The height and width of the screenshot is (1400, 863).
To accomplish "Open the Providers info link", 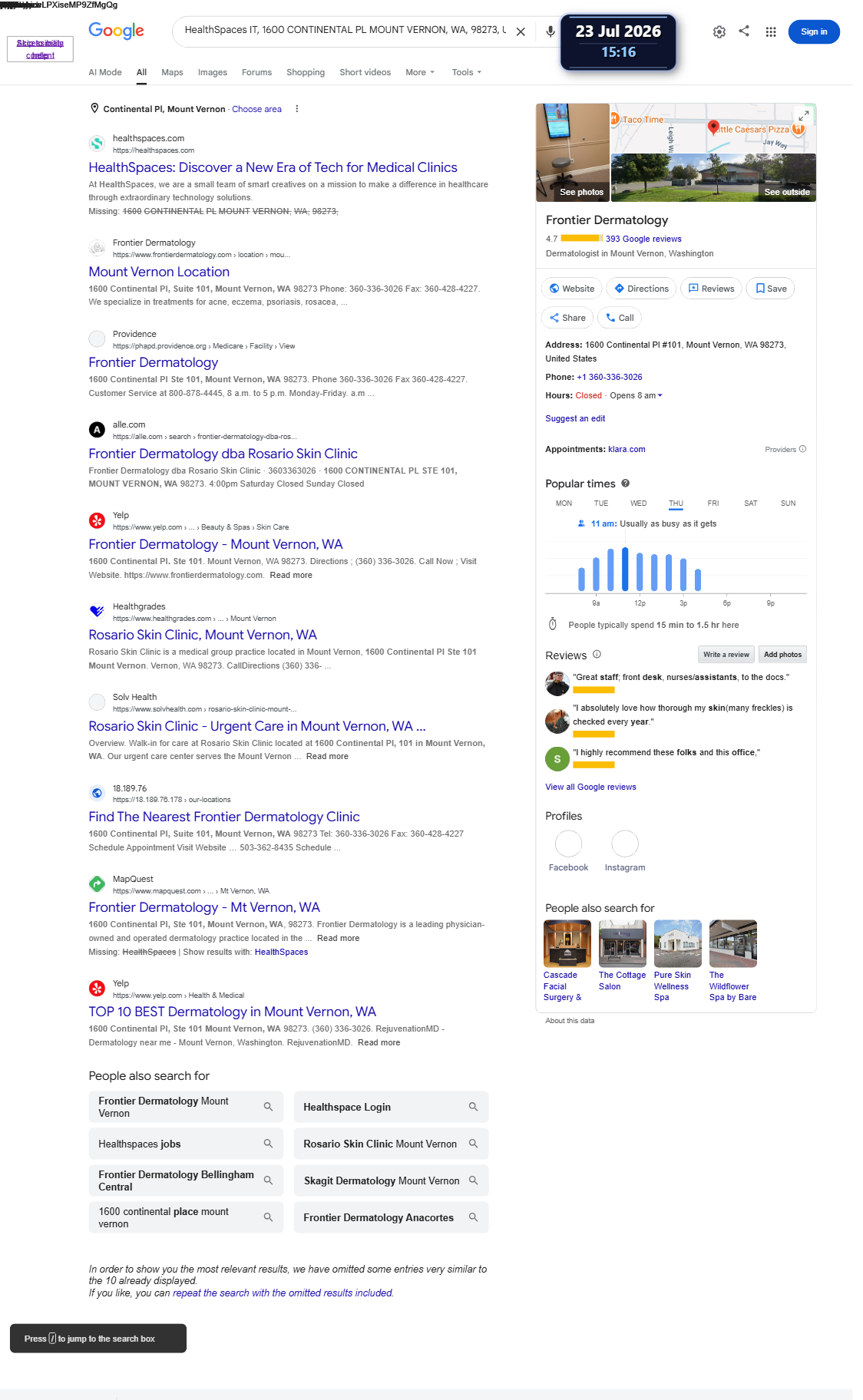I will (785, 450).
